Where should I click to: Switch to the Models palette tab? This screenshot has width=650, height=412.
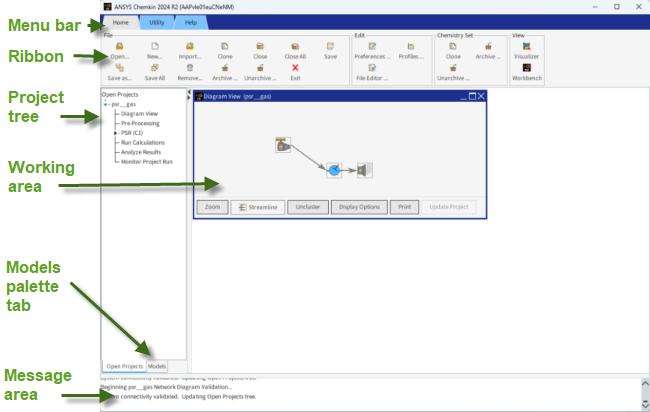(x=157, y=366)
